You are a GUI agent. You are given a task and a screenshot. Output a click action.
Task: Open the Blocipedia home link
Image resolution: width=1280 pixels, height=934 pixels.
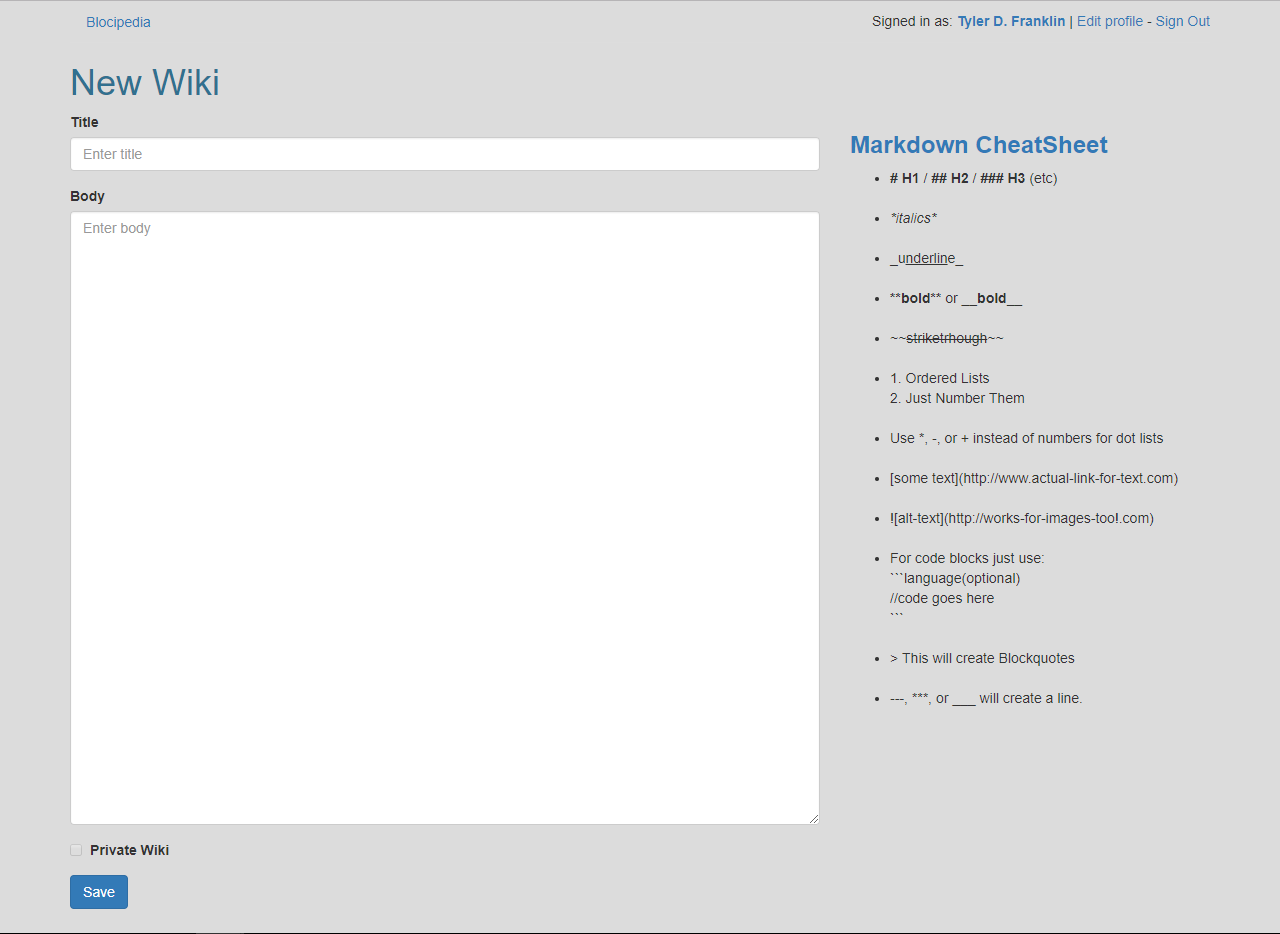[118, 22]
